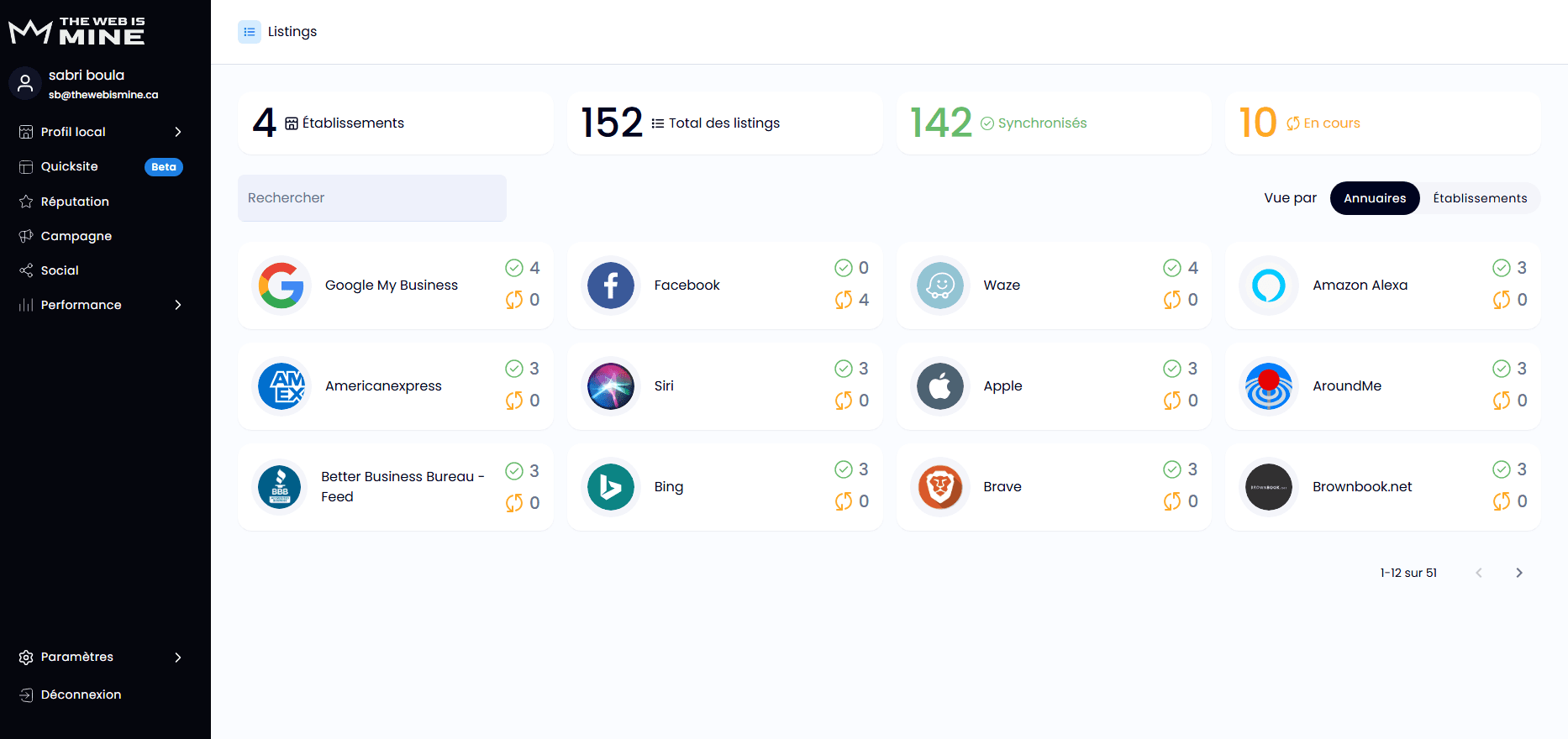This screenshot has width=1568, height=739.
Task: Click the AroundMe logo icon
Action: [1269, 386]
